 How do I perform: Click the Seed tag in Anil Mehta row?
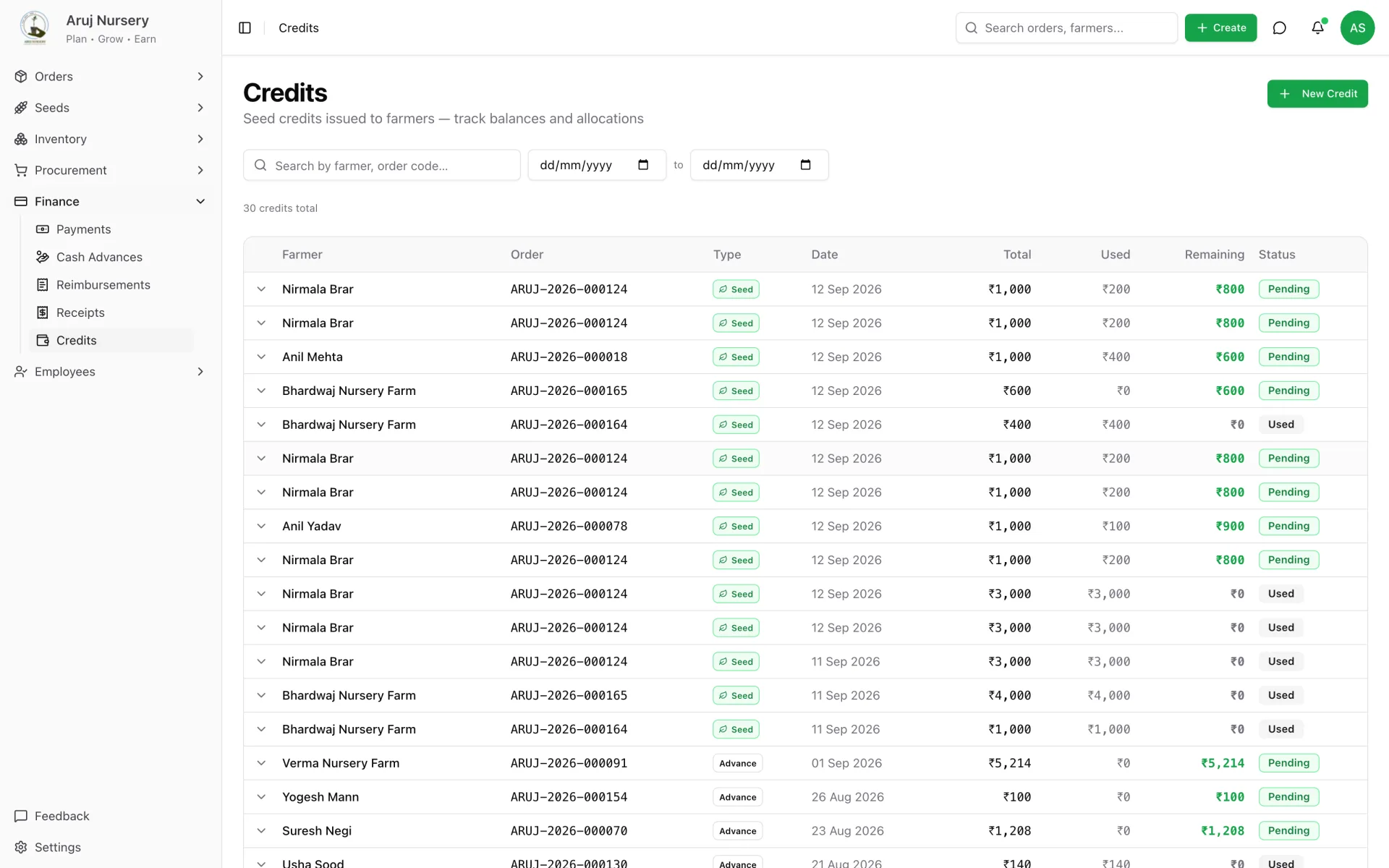click(736, 357)
